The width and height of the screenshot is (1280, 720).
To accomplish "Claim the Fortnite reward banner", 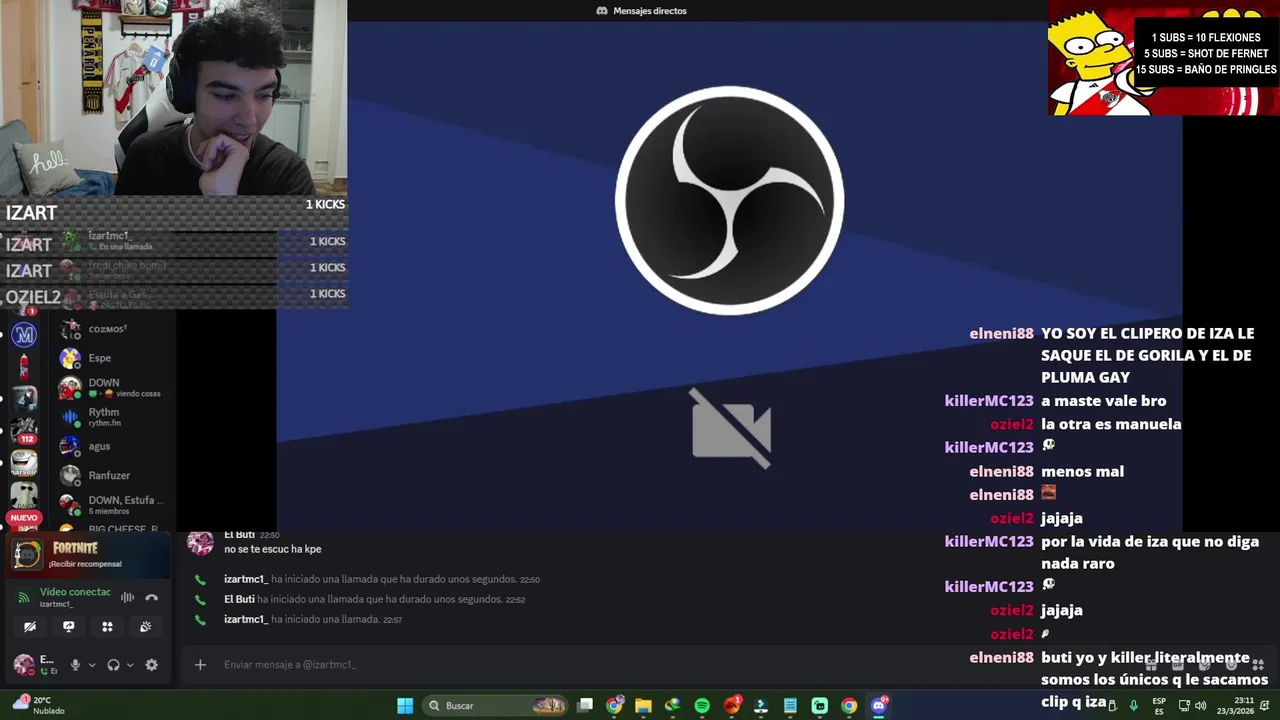I will coord(89,555).
